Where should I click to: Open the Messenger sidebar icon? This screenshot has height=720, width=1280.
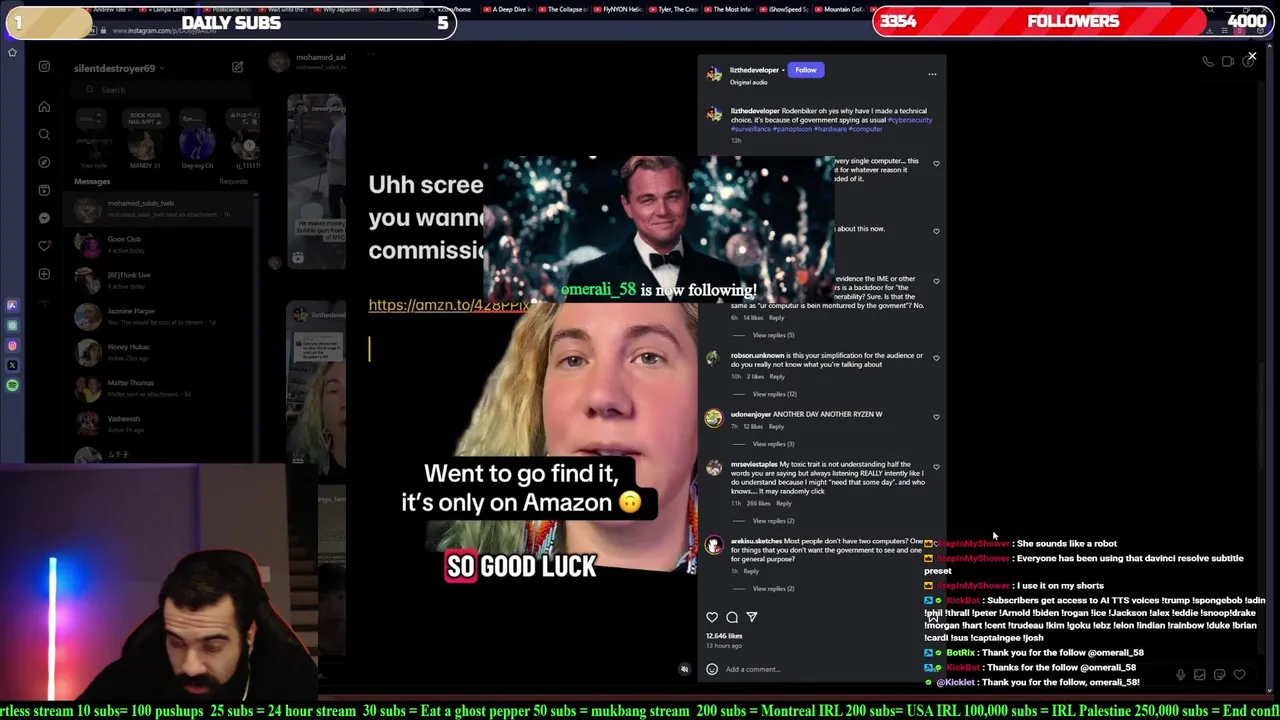pos(44,218)
